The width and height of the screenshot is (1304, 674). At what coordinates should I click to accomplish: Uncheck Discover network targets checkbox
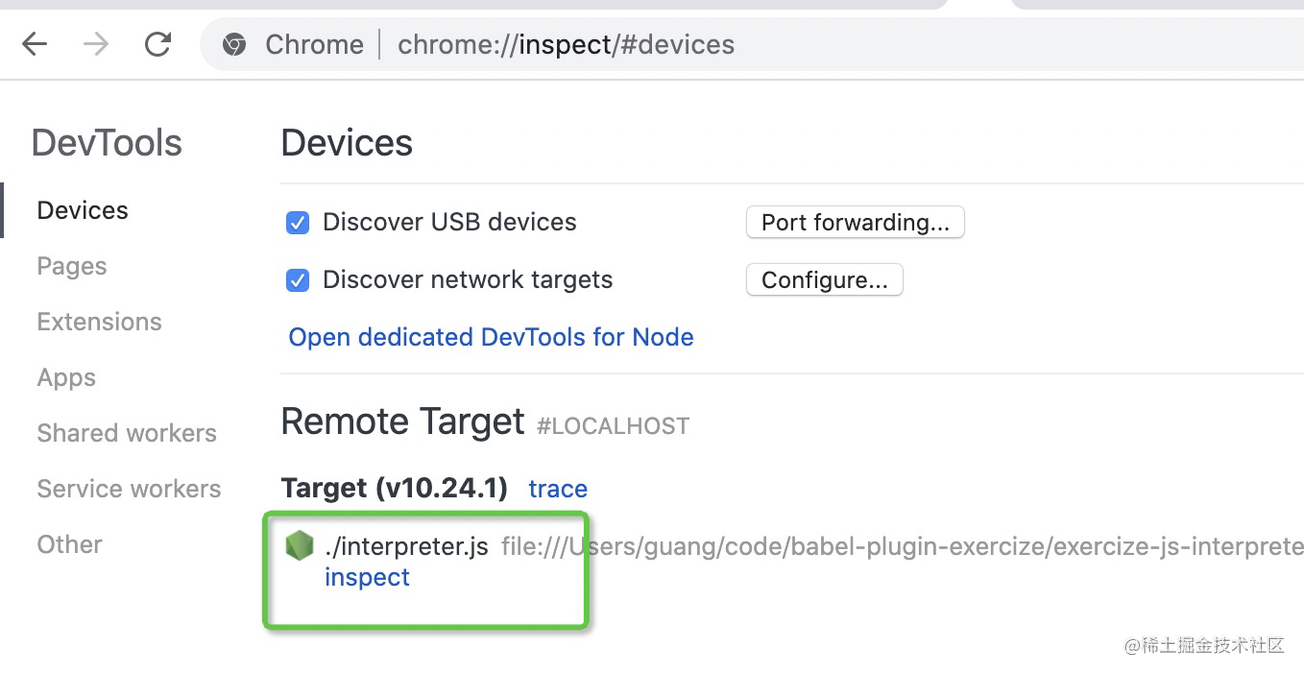point(298,280)
